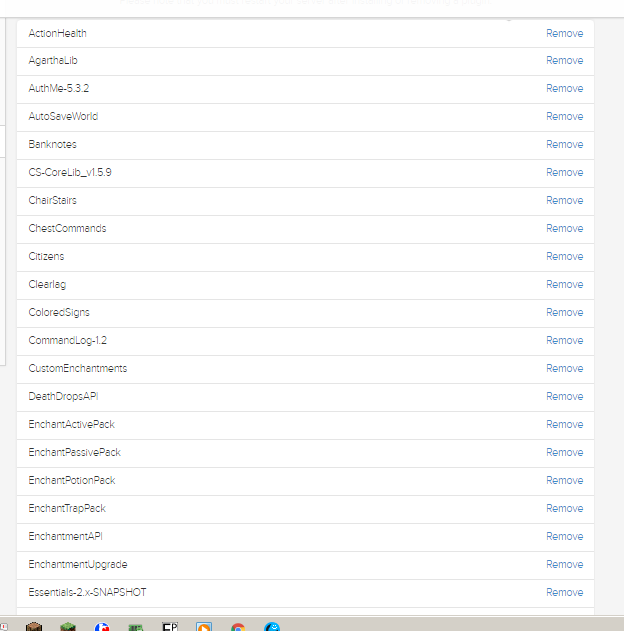Remove the AgarthaLib plugin

point(564,60)
